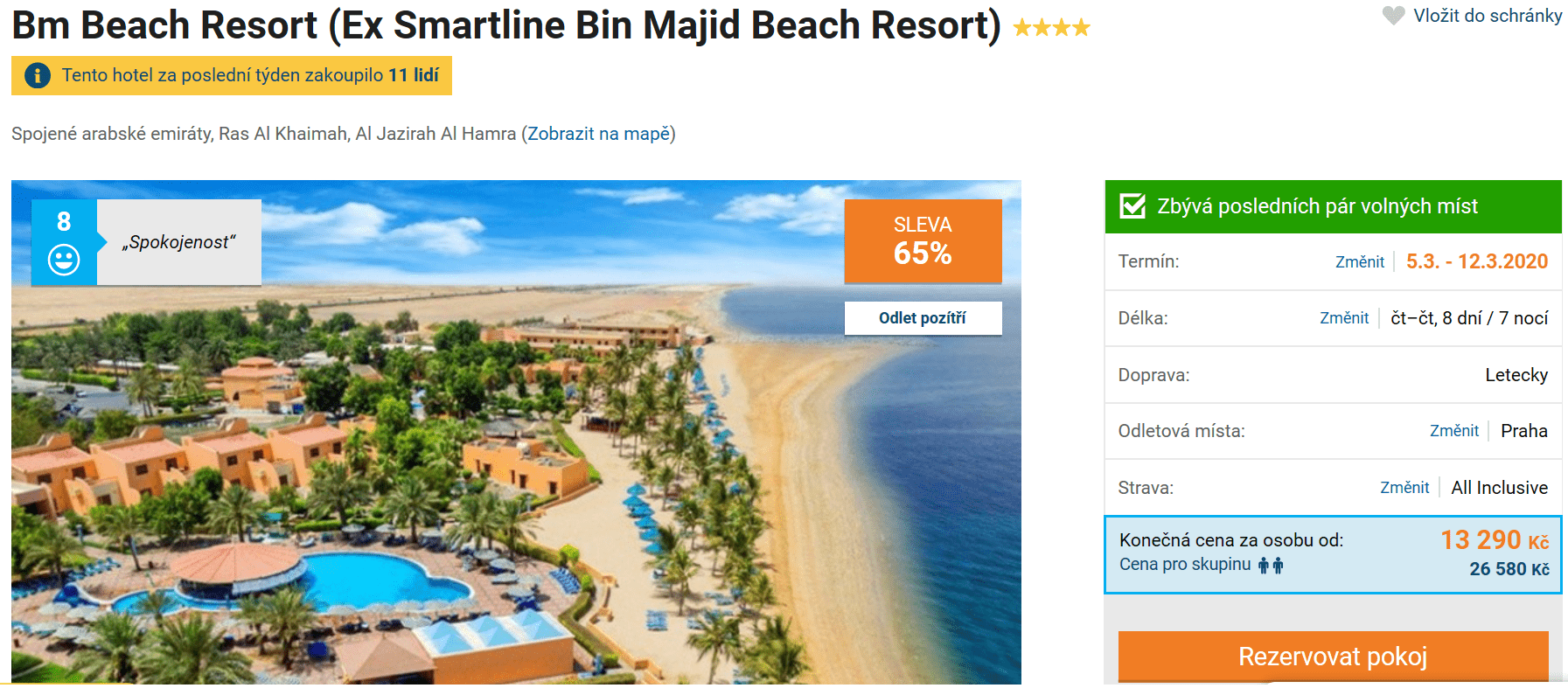The height and width of the screenshot is (688, 1568).
Task: Click the smiley face rating icon
Action: coord(64,260)
